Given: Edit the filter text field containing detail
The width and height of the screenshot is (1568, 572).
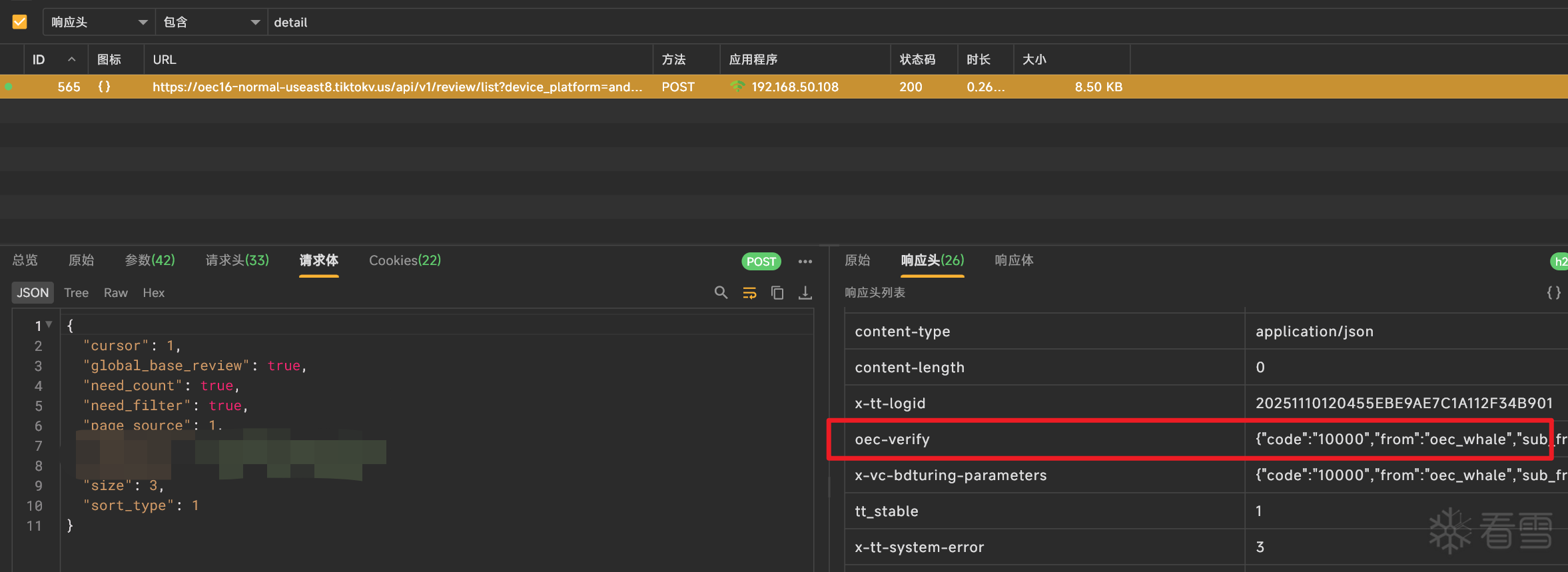Looking at the screenshot, I should (918, 22).
